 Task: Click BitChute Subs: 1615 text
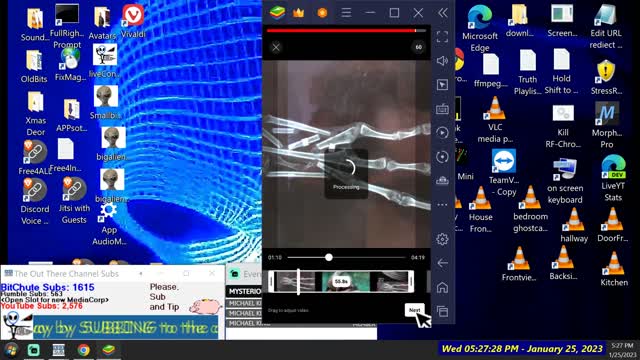click(47, 287)
